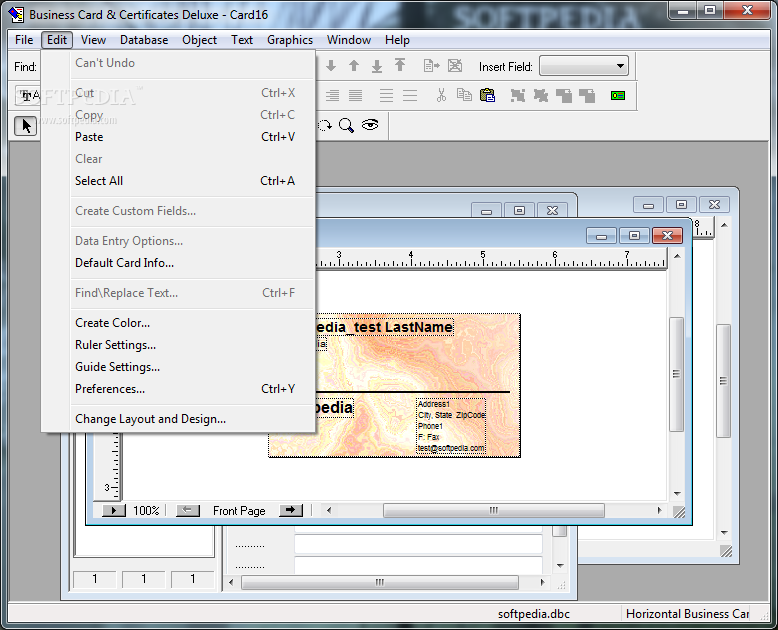Screen dimensions: 778x630
Task: Open the File menu
Action: point(24,40)
